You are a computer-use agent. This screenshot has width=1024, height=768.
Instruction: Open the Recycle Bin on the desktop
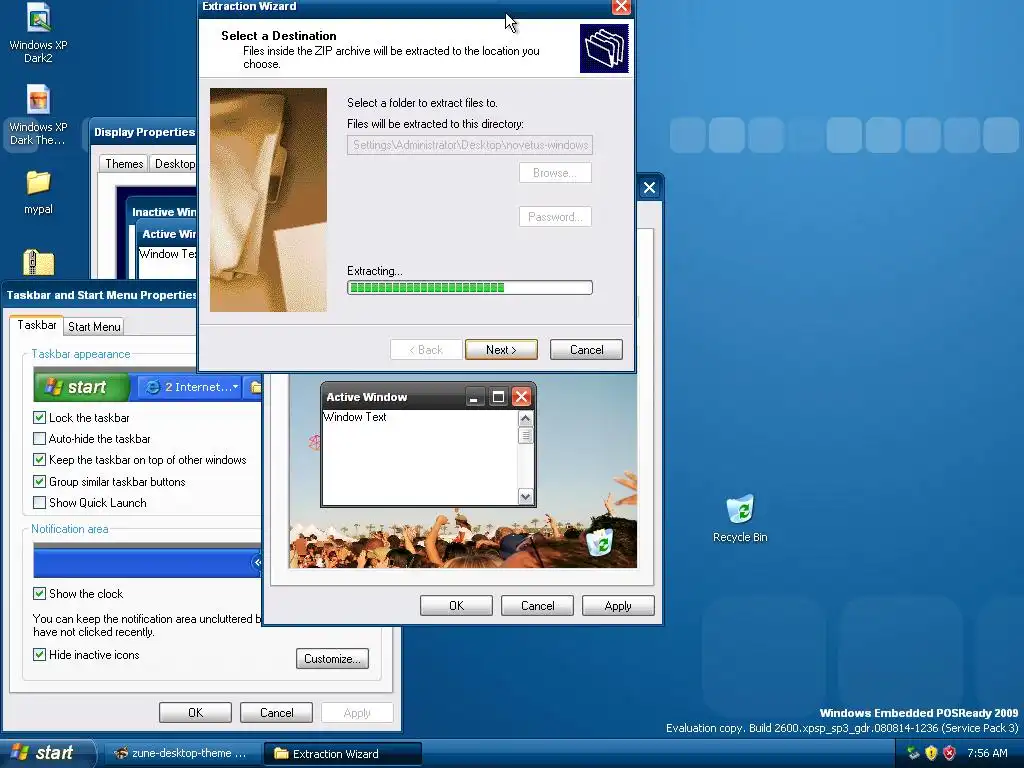coord(740,519)
